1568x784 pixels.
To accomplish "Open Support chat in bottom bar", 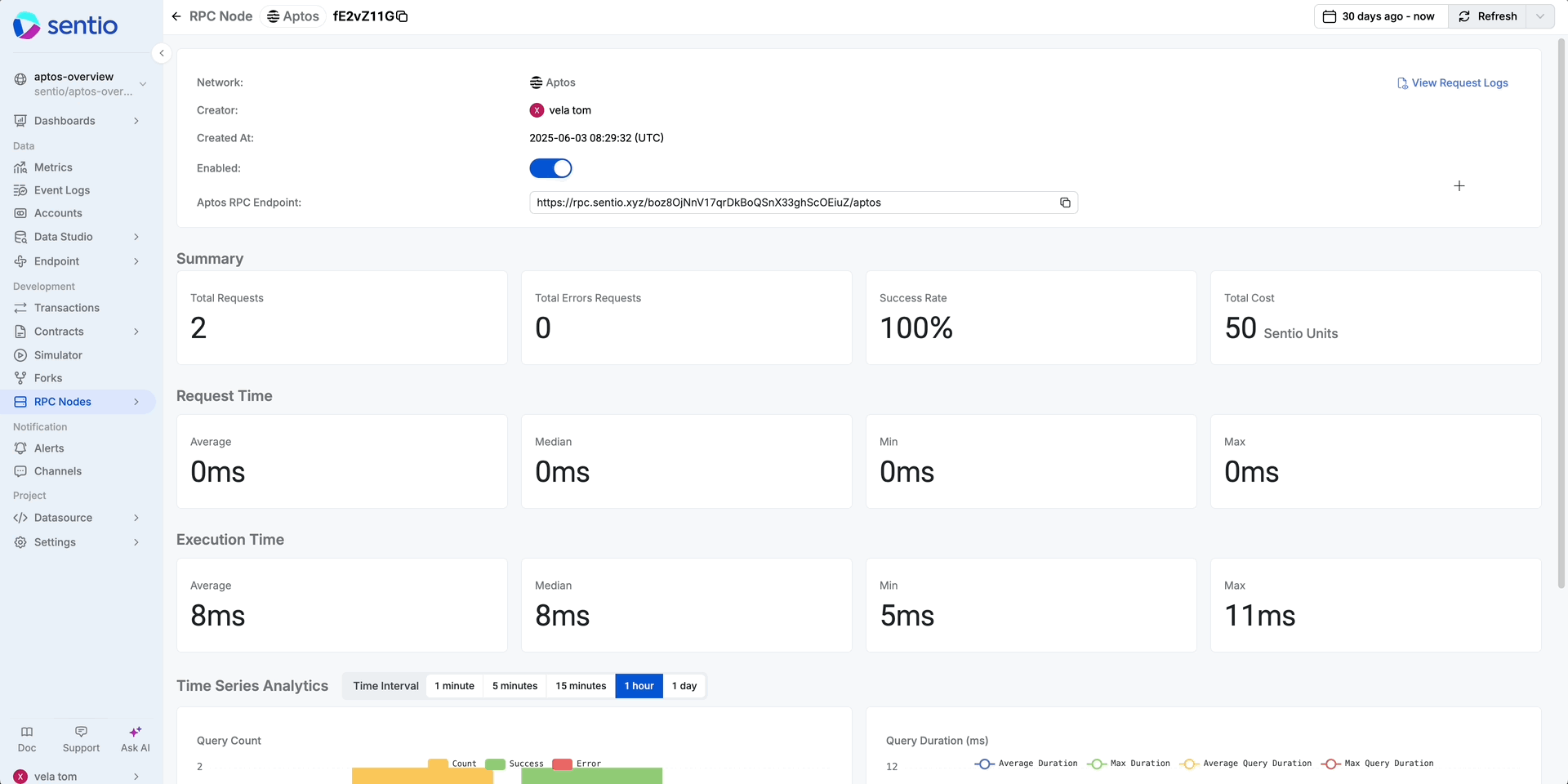I will pyautogui.click(x=81, y=739).
